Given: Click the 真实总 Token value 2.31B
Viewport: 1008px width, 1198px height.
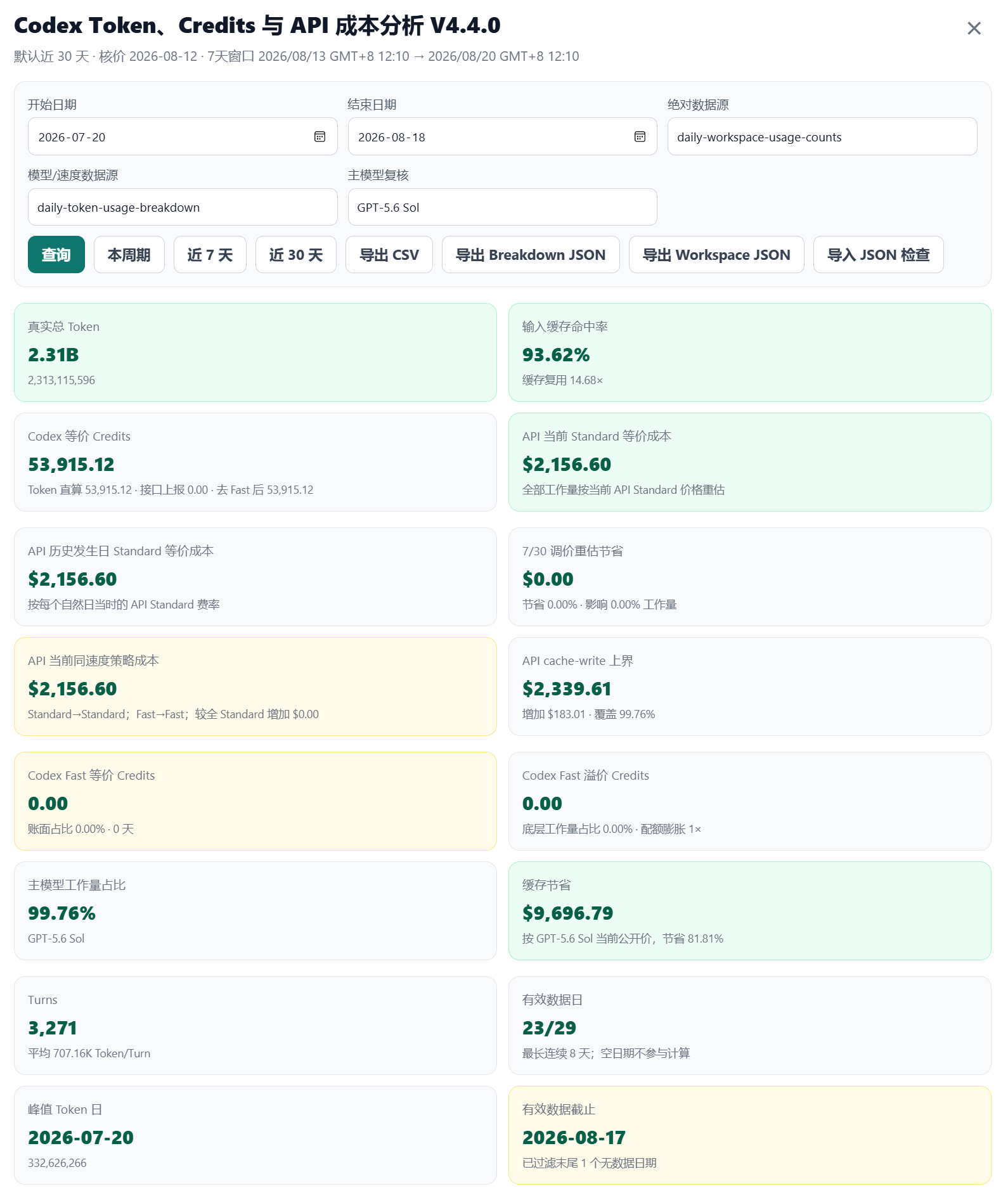Looking at the screenshot, I should click(53, 355).
